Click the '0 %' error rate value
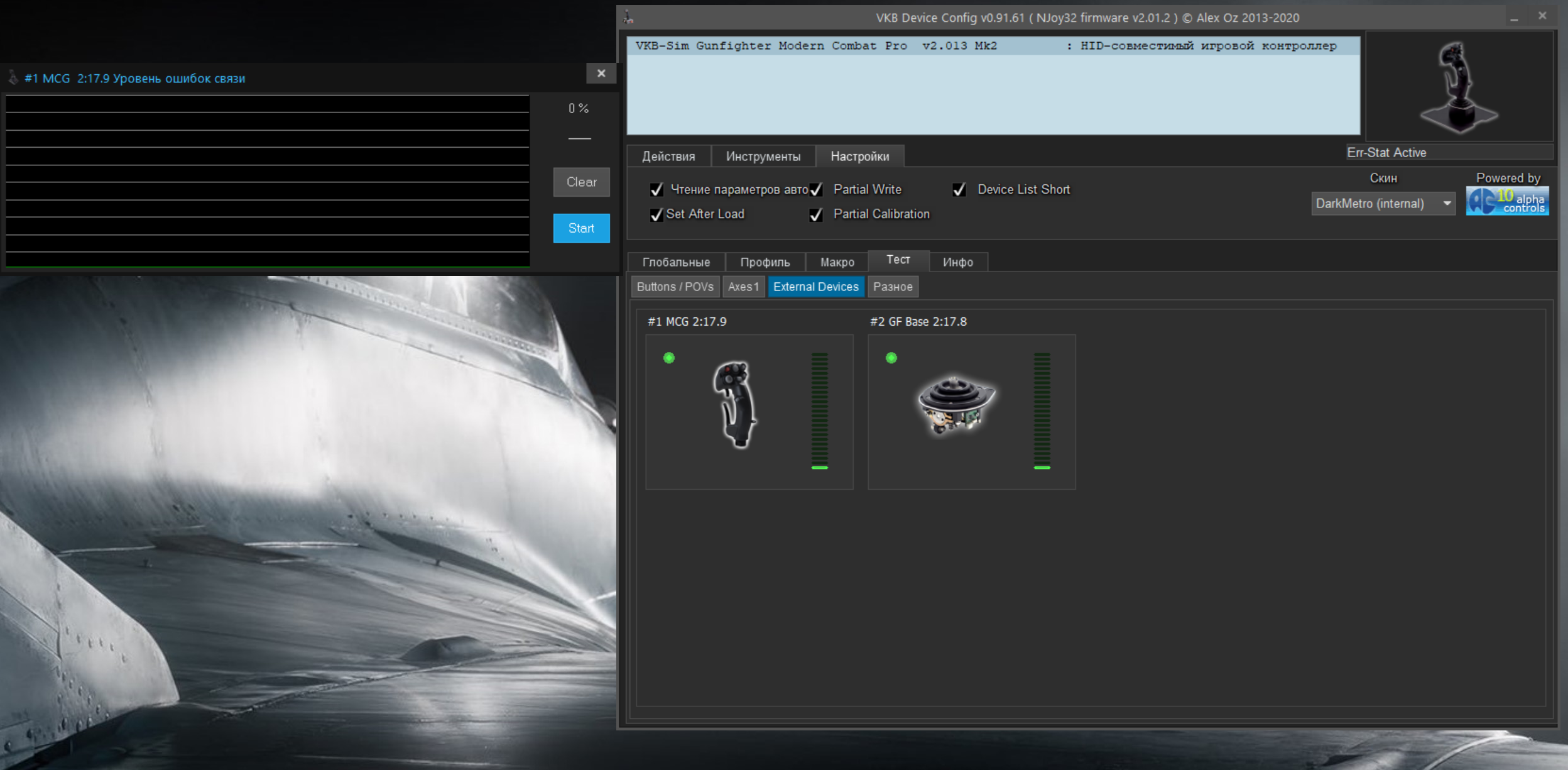The height and width of the screenshot is (770, 1568). [579, 109]
